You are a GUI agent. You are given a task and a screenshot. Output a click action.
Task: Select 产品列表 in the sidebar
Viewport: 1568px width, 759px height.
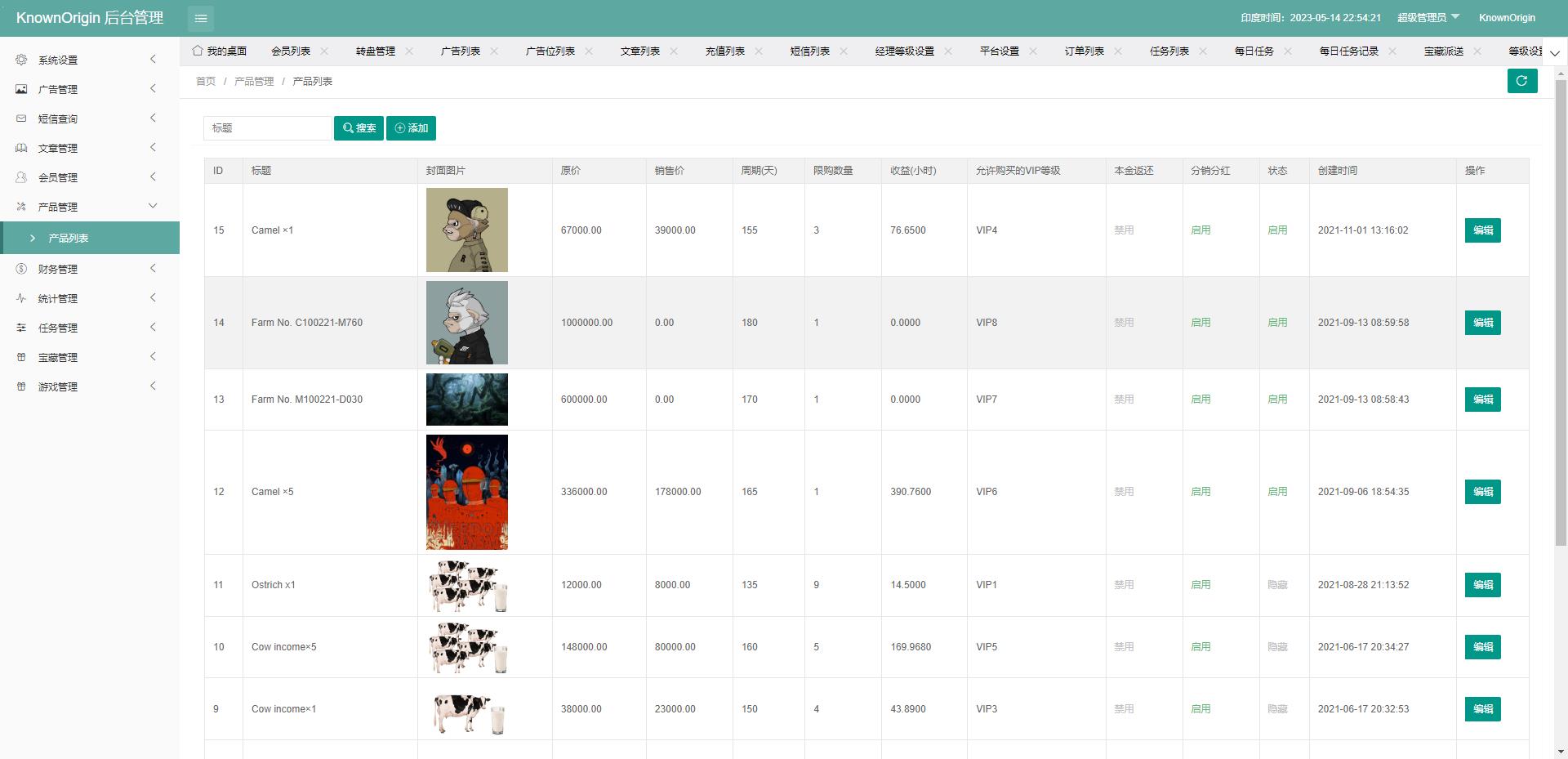pyautogui.click(x=69, y=238)
